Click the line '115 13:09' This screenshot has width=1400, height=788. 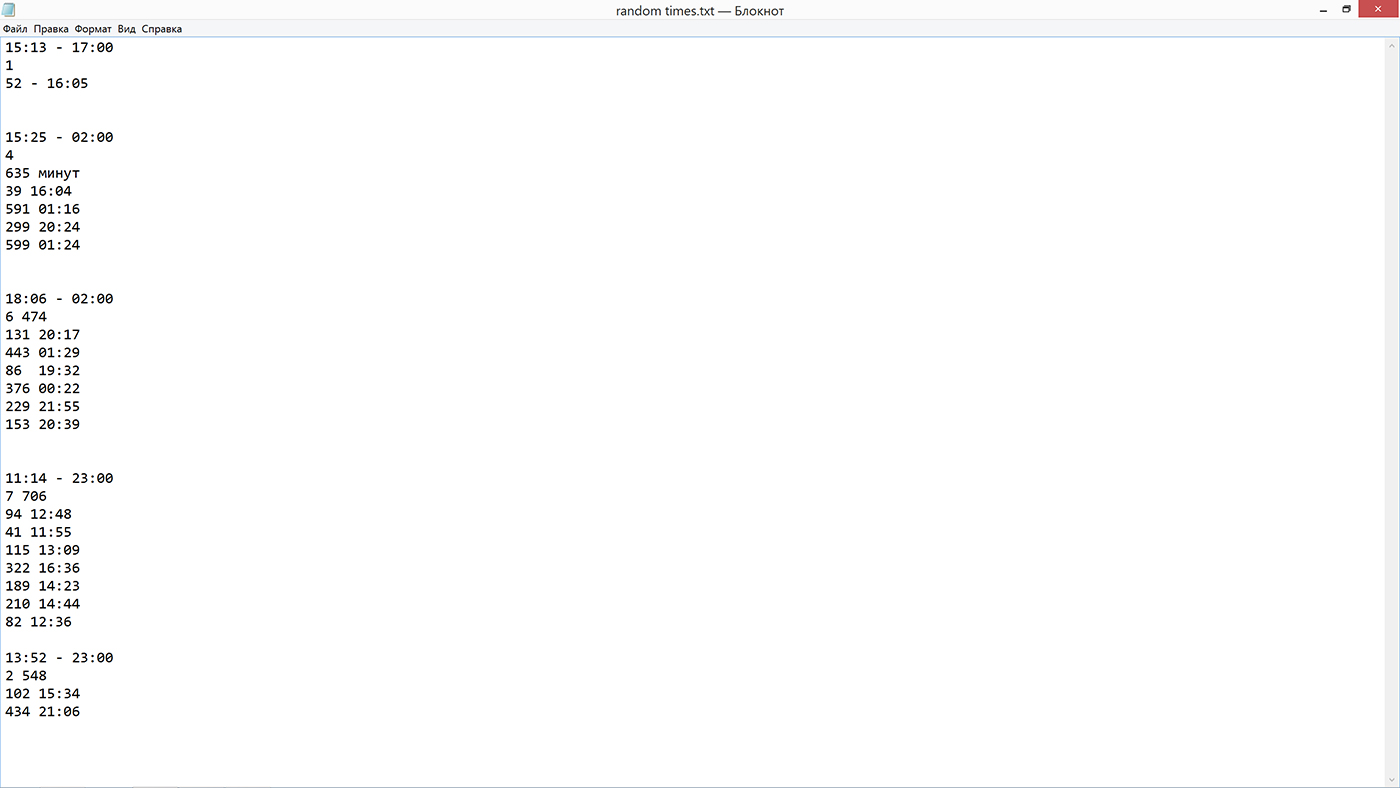pos(42,551)
